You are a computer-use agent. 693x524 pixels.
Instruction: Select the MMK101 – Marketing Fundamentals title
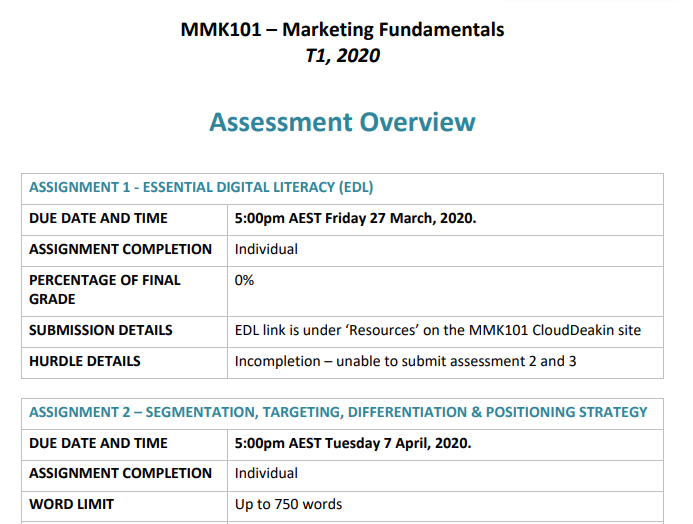(x=342, y=30)
